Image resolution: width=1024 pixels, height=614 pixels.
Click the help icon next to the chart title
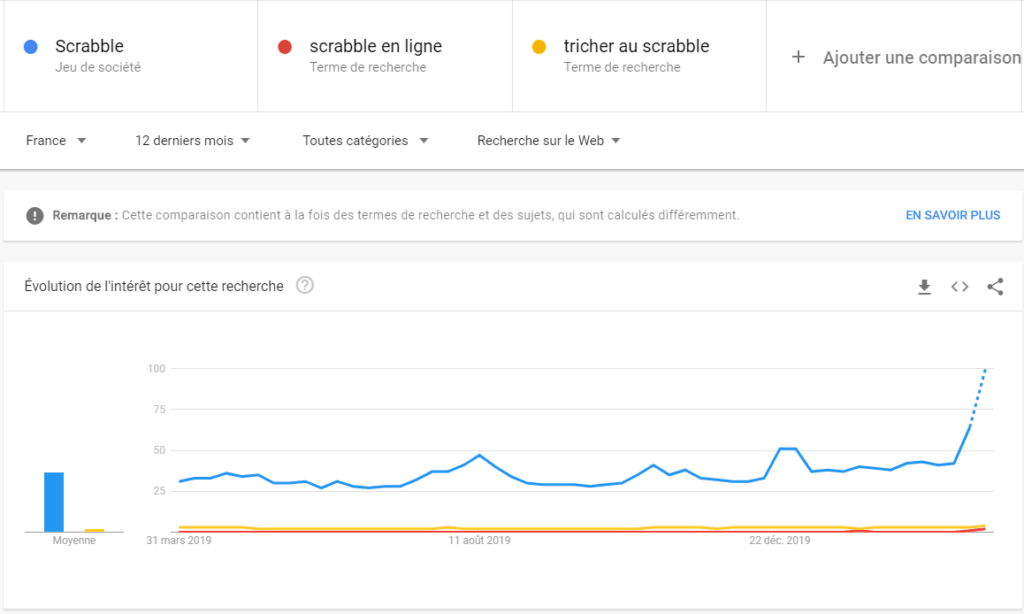303,285
